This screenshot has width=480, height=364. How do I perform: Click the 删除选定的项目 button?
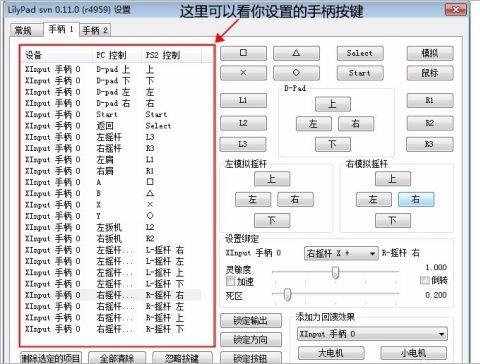pyautogui.click(x=51, y=358)
